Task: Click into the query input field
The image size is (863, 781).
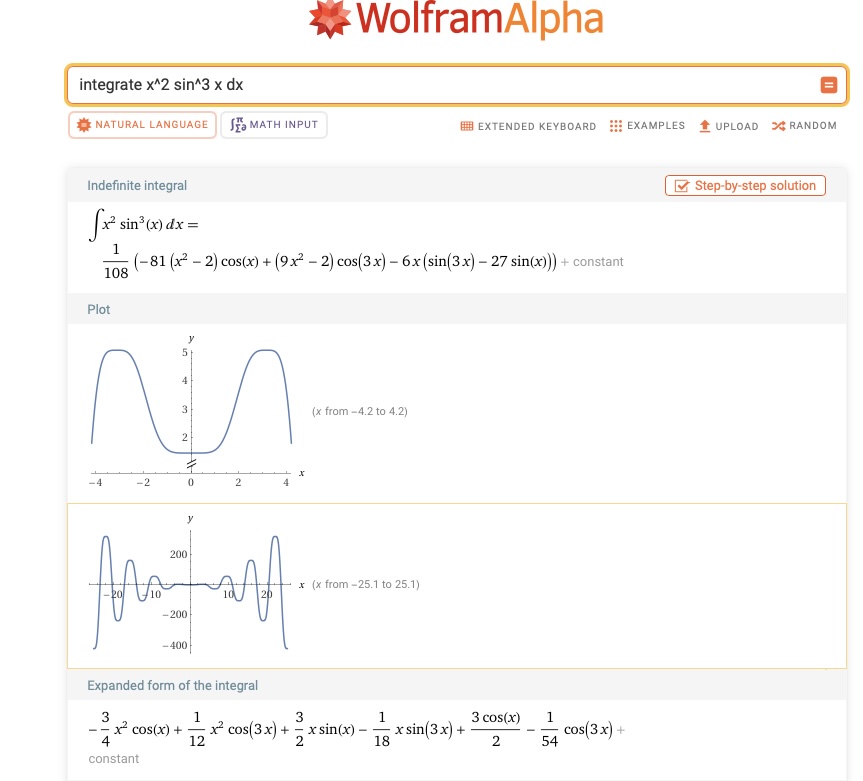Action: tap(440, 85)
